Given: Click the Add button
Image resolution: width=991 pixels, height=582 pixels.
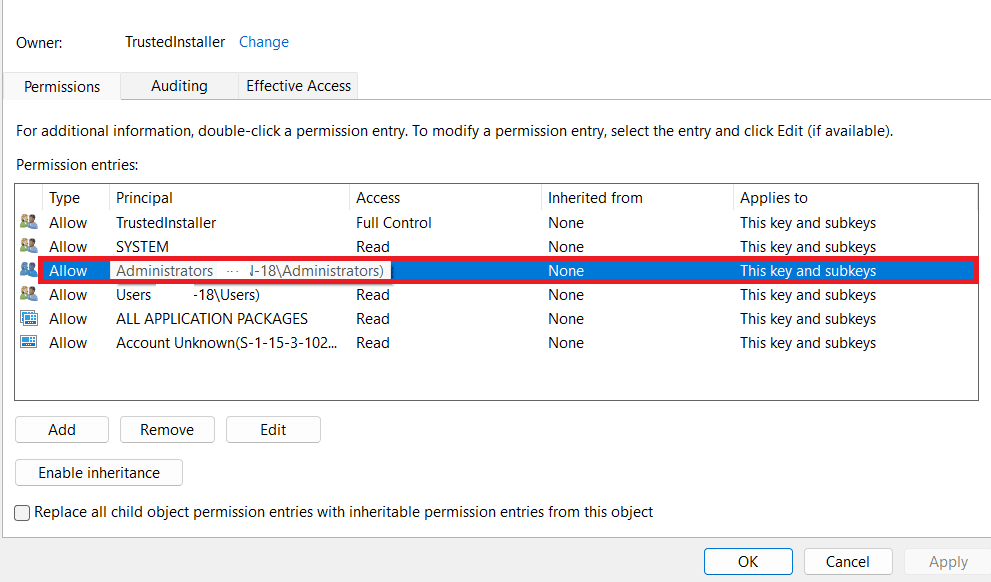Looking at the screenshot, I should point(61,429).
